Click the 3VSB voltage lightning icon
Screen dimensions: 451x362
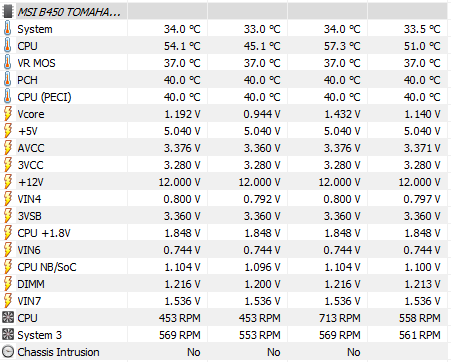tap(8, 216)
